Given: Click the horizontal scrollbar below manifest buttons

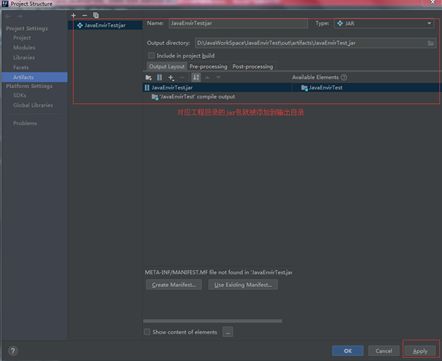Looking at the screenshot, I should point(213,321).
